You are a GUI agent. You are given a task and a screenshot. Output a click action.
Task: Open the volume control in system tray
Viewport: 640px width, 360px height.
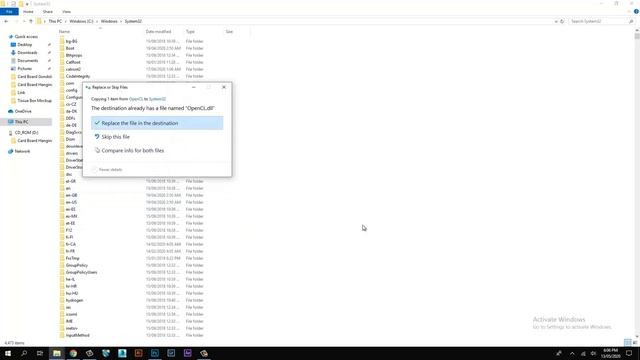coord(593,353)
